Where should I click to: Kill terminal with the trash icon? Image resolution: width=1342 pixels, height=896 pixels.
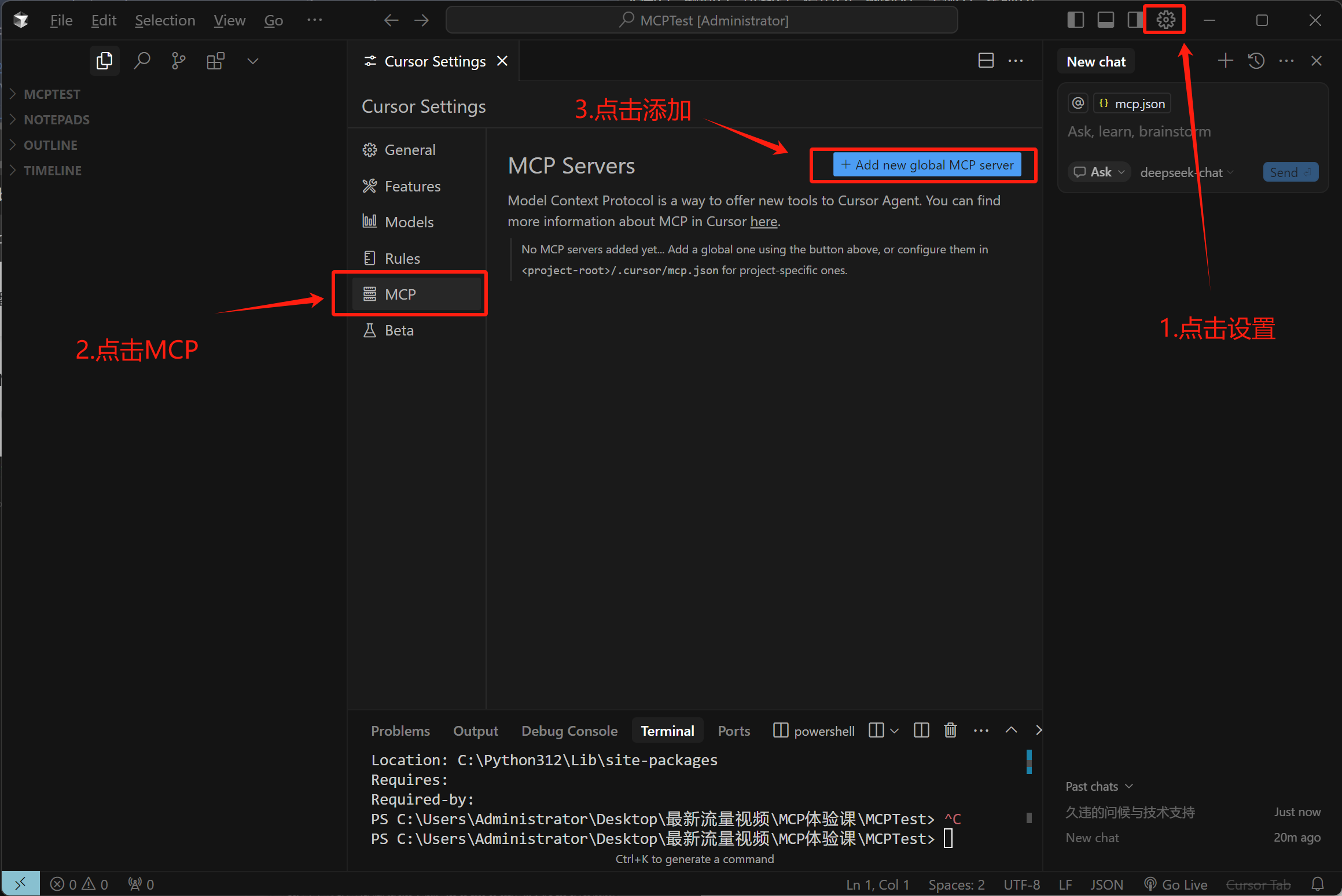pyautogui.click(x=950, y=731)
